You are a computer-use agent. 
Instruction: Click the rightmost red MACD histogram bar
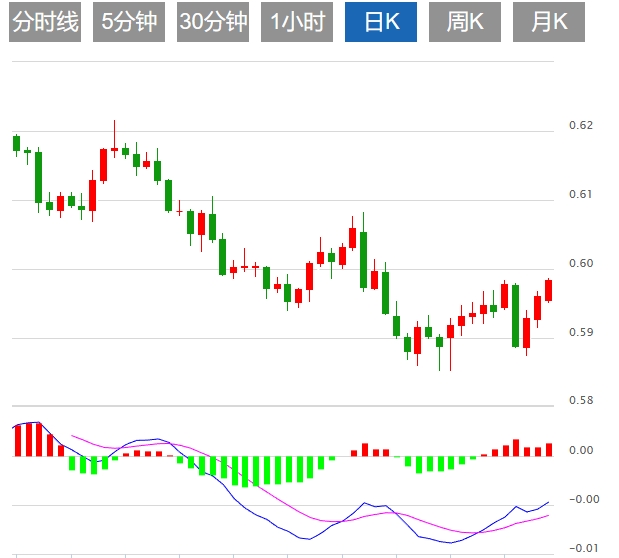click(x=549, y=450)
